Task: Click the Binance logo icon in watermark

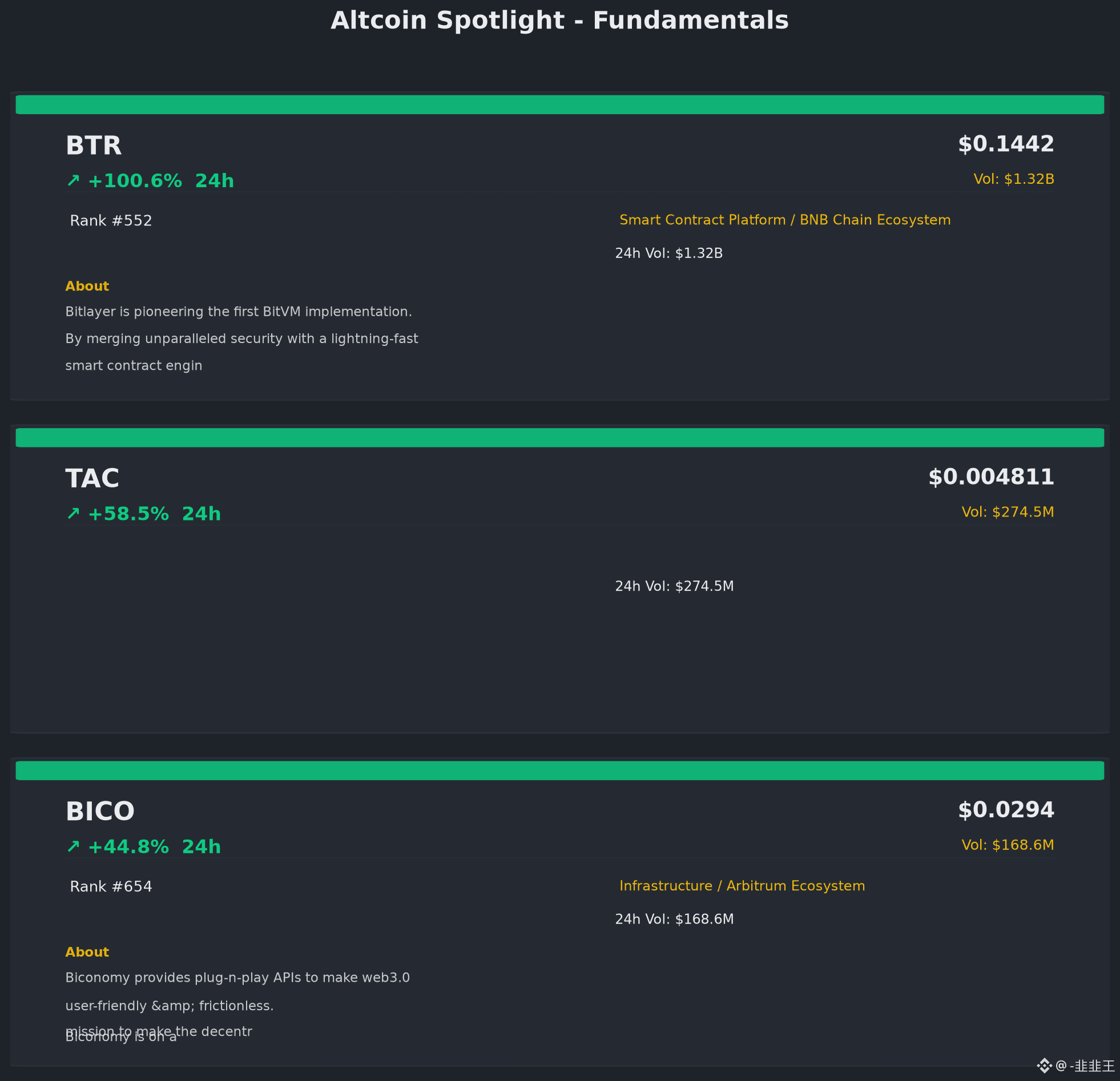Action: (1044, 1066)
